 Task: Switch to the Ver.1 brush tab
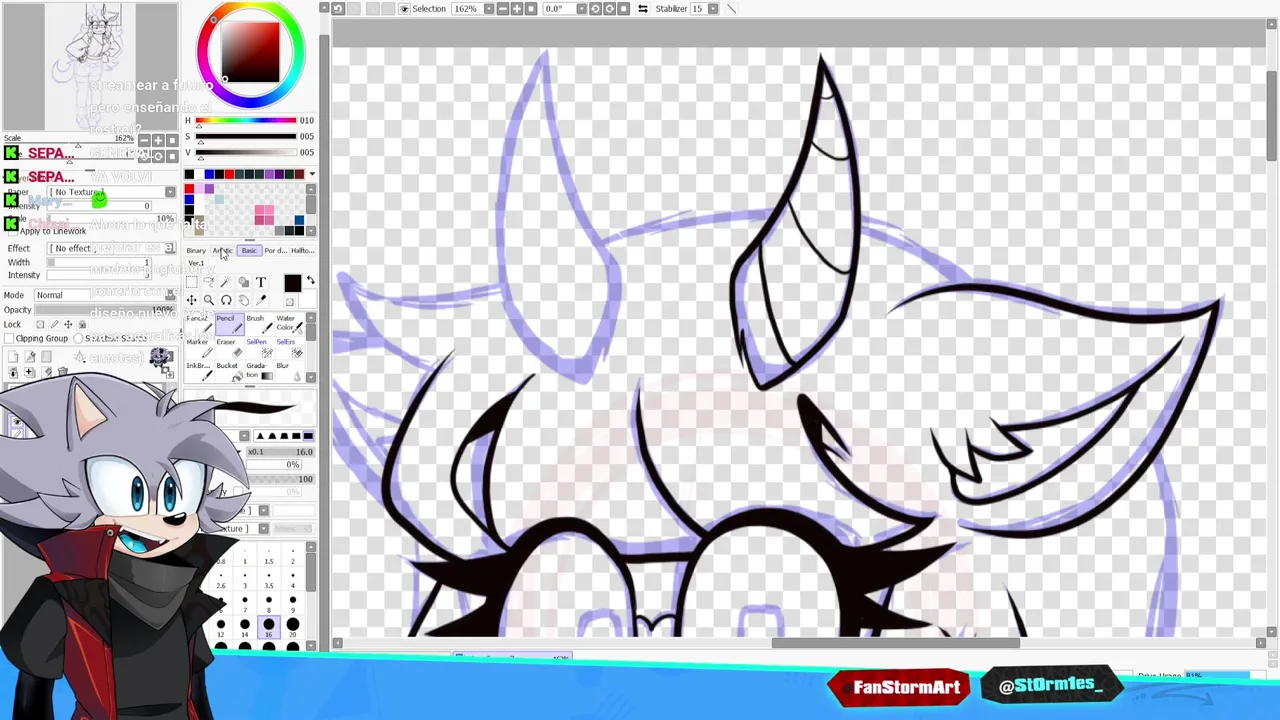[196, 263]
